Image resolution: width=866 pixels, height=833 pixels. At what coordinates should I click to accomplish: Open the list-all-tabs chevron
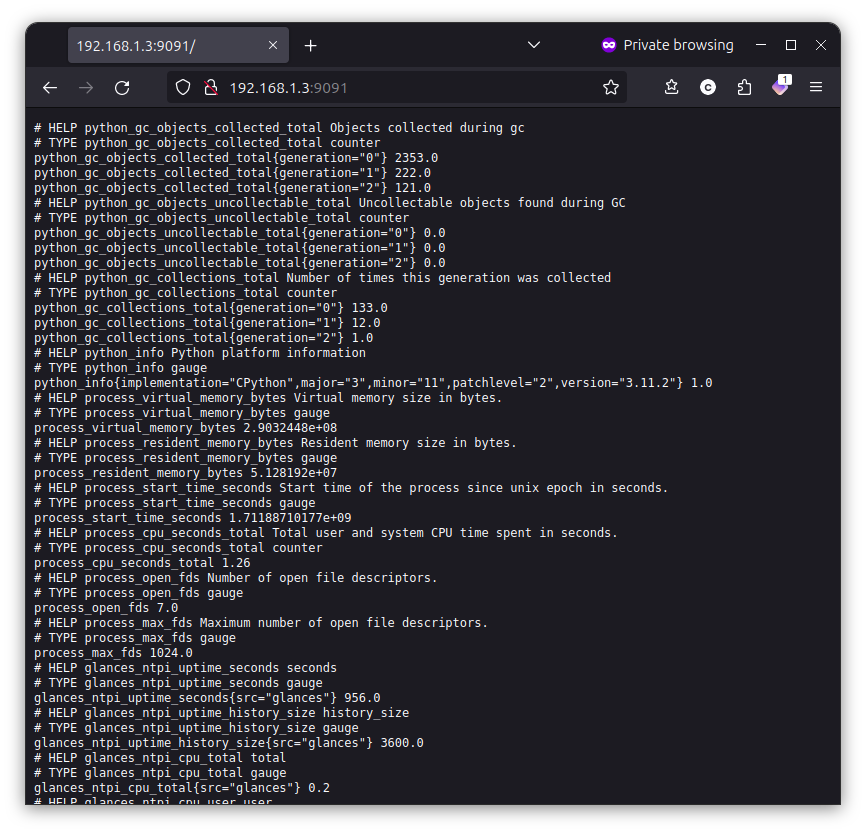coord(533,45)
